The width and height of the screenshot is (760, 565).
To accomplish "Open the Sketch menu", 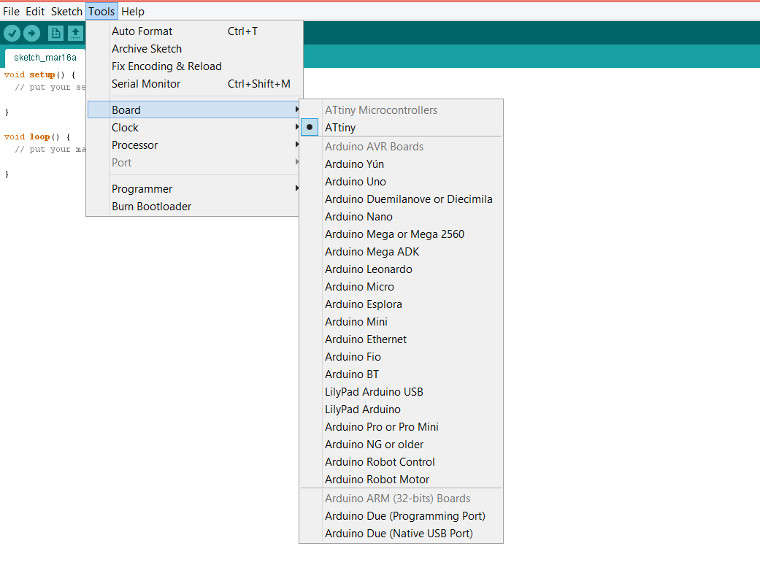I will click(66, 11).
